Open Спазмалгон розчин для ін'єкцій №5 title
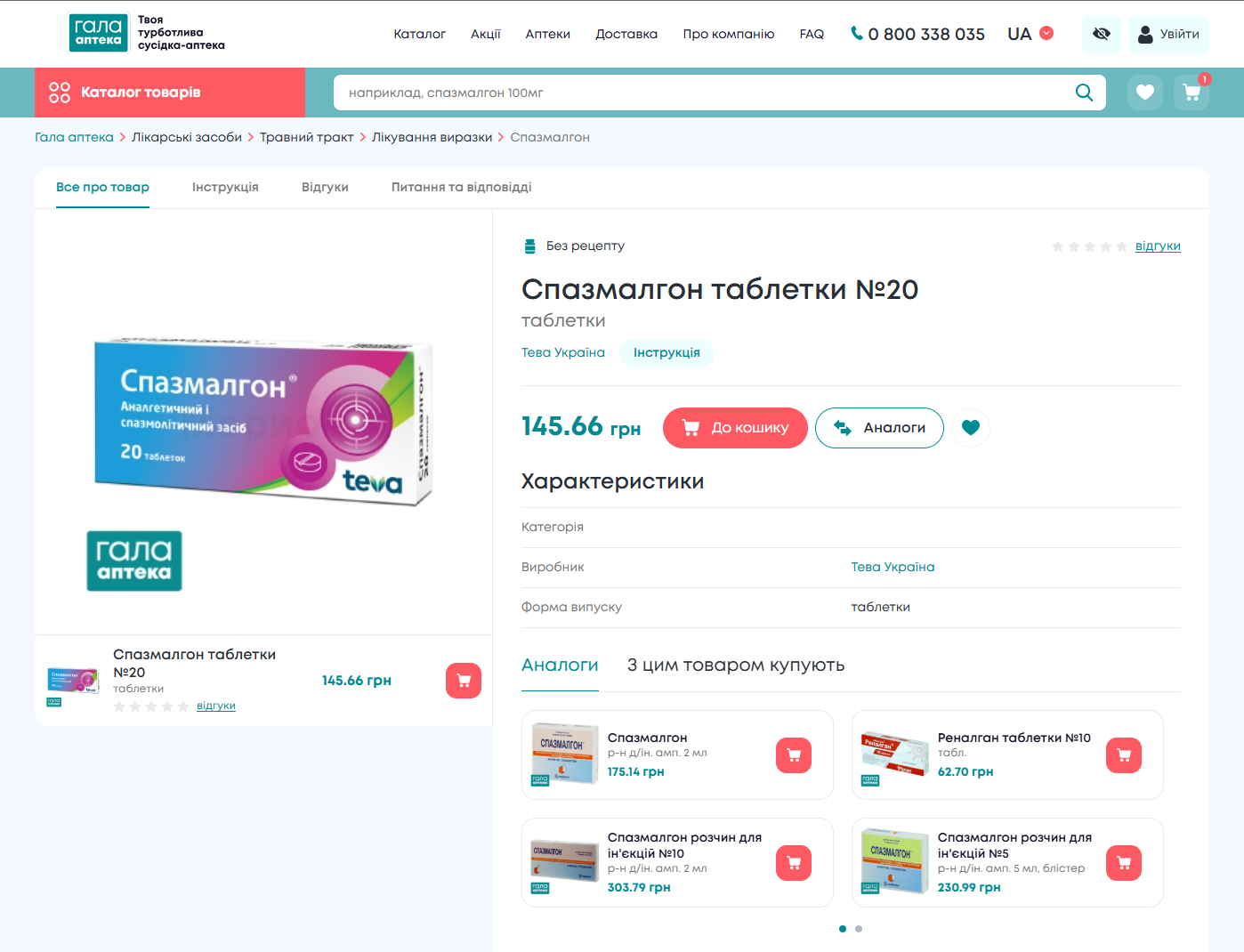Image resolution: width=1244 pixels, height=952 pixels. click(x=1014, y=845)
